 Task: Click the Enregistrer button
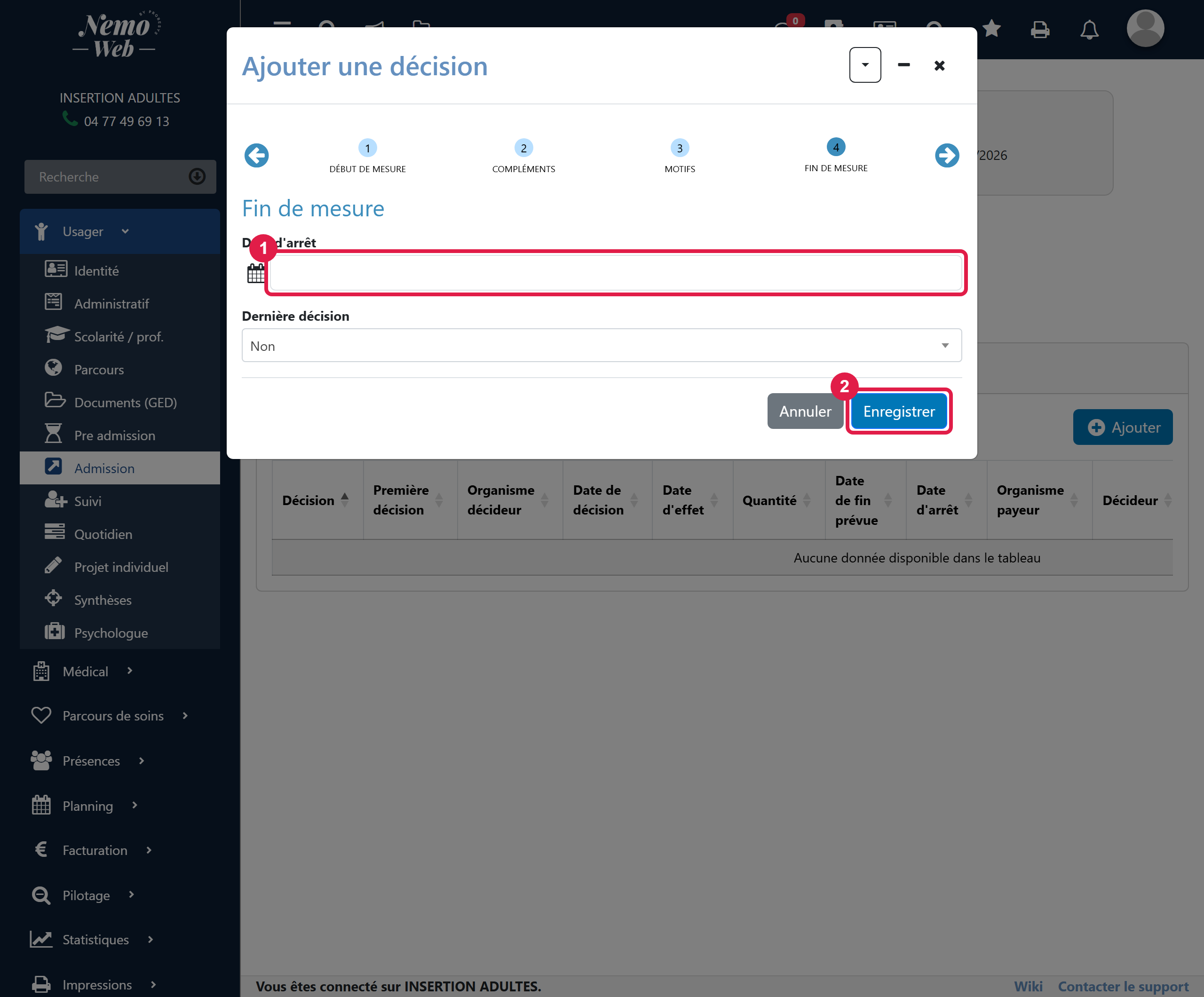(x=899, y=411)
